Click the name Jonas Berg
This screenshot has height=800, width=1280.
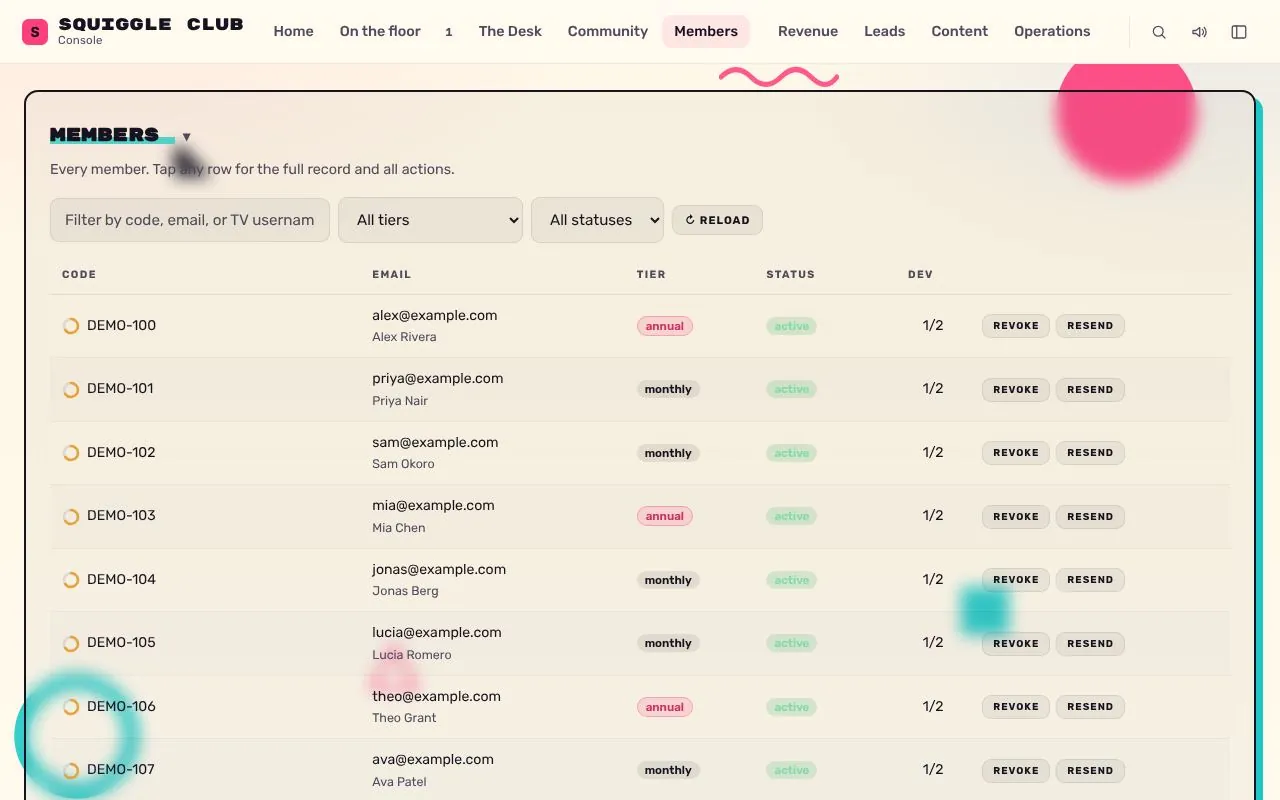[405, 591]
